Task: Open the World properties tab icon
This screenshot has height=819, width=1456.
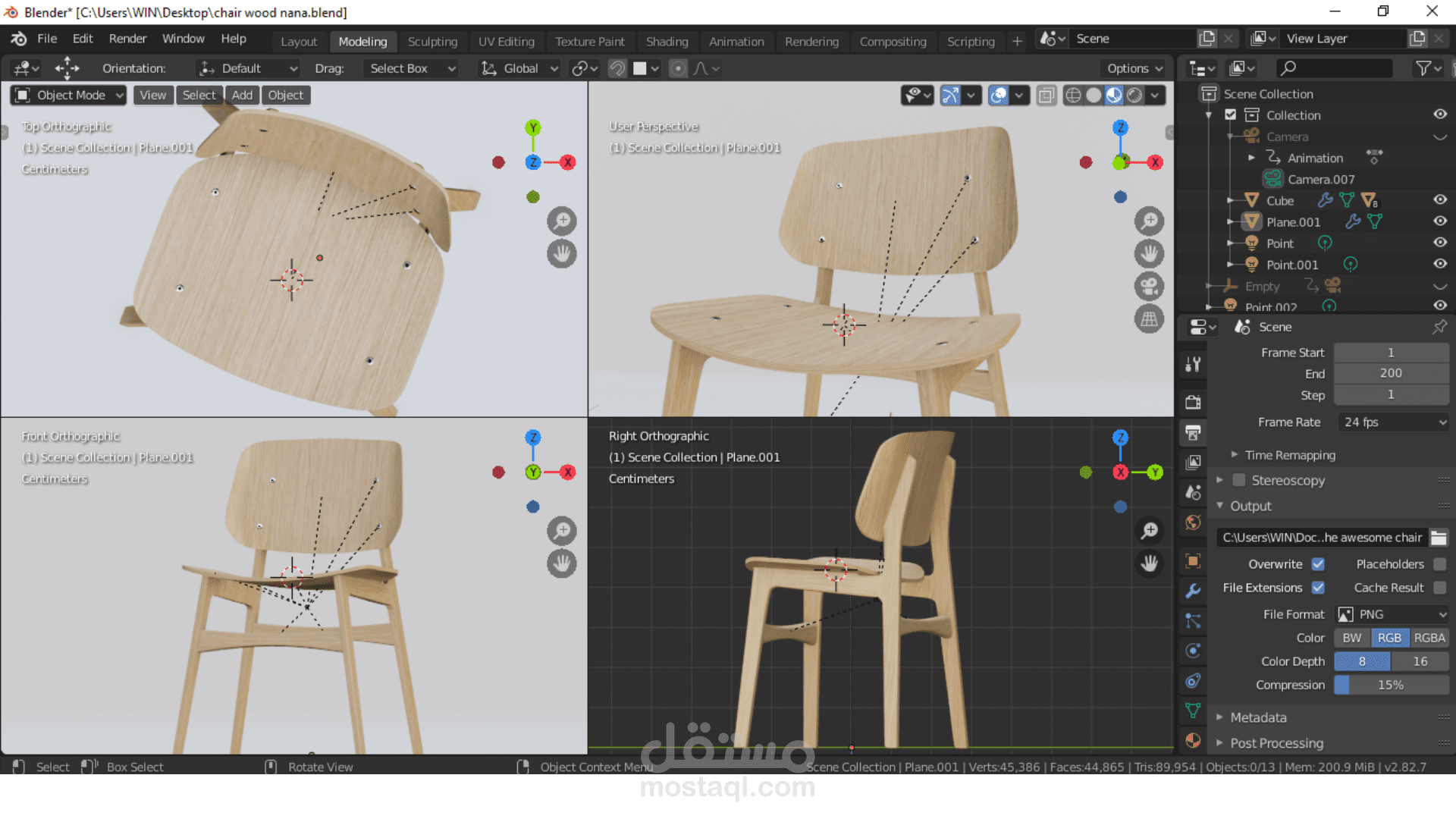Action: (1193, 522)
